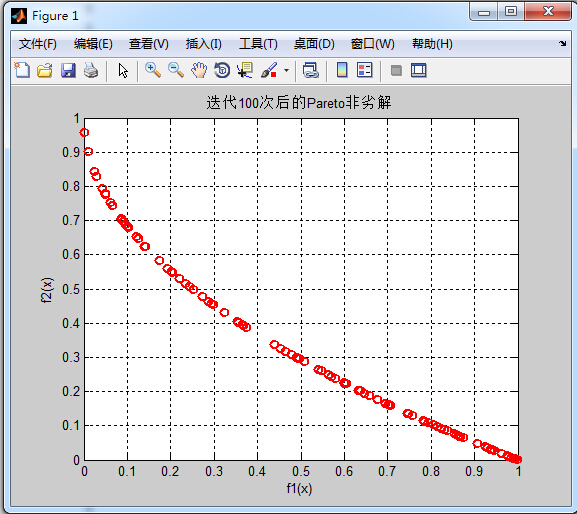
Task: Toggle Insert Colorbar on the plot
Action: tap(342, 70)
